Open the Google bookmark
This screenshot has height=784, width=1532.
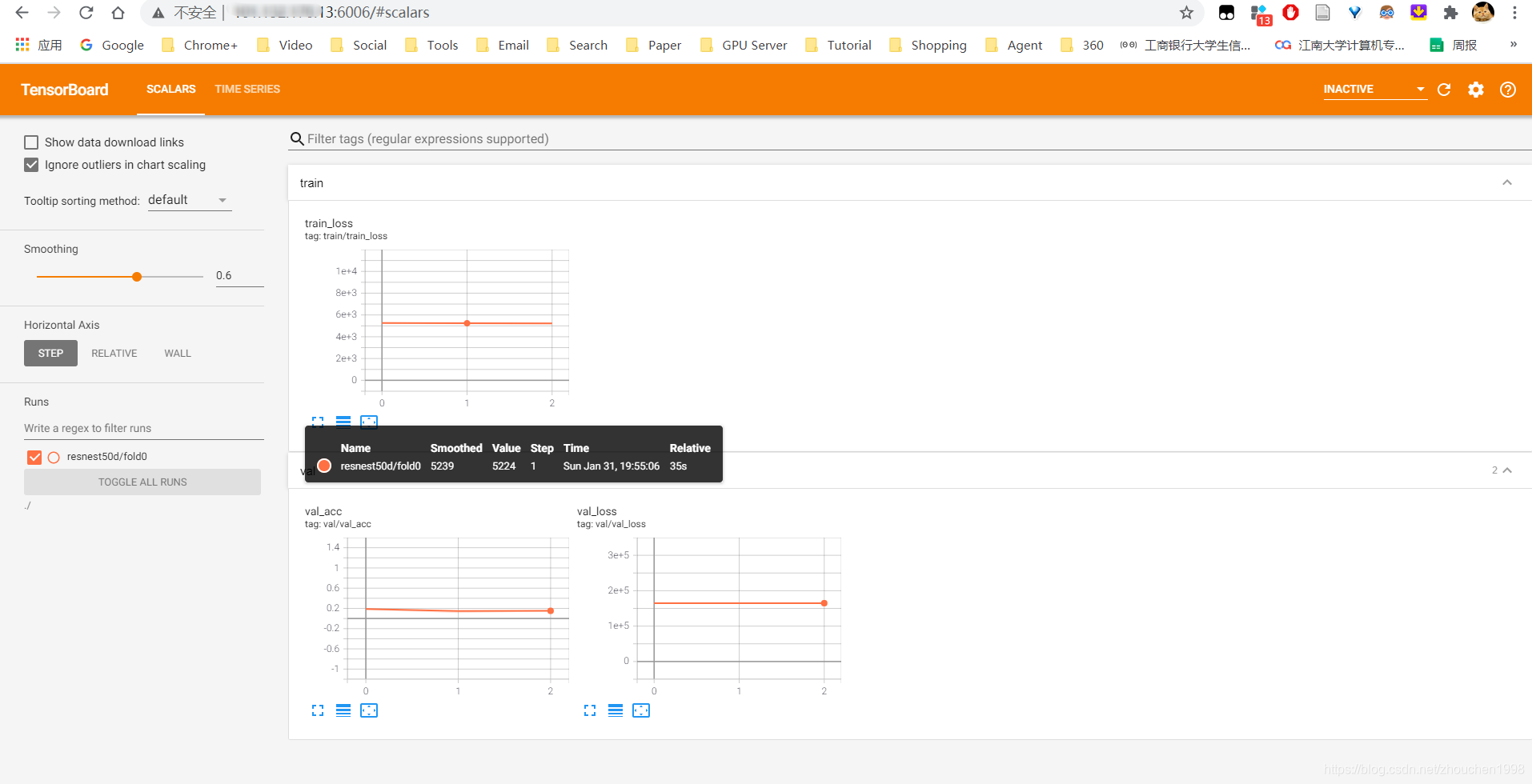point(112,46)
